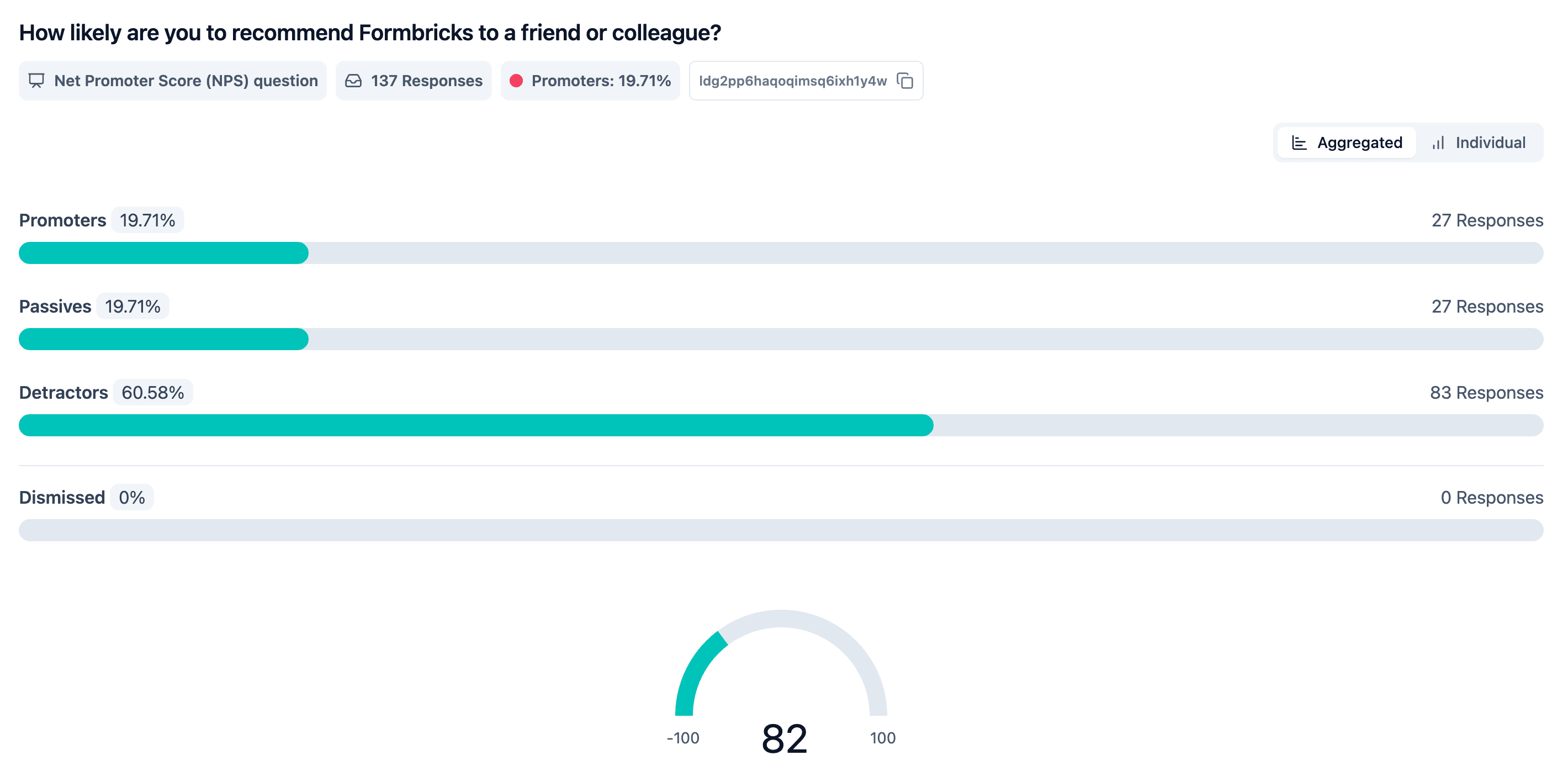Click the bar chart icon next to Aggregated
The image size is (1568, 771).
point(1299,142)
